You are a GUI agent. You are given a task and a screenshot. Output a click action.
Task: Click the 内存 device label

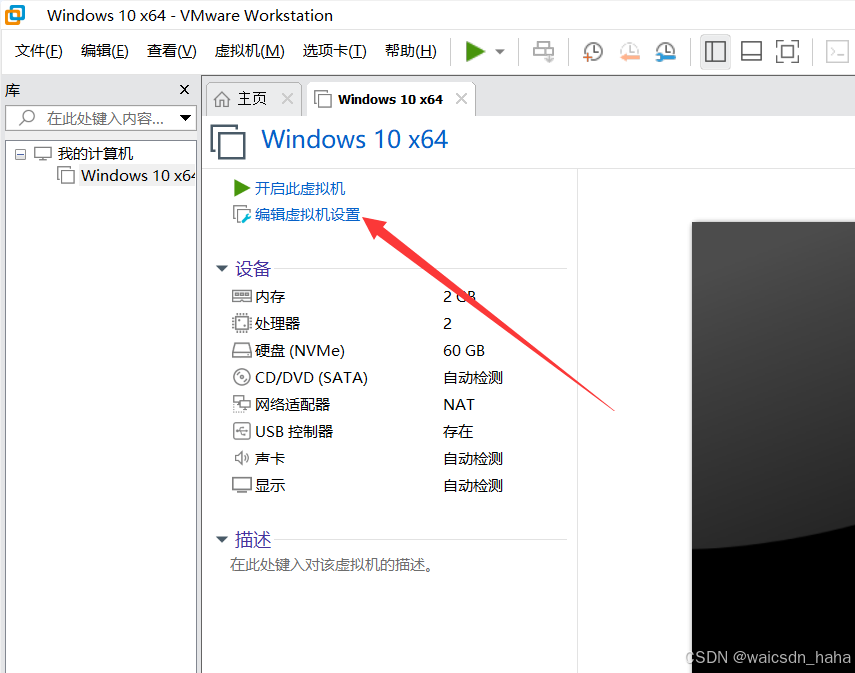coord(270,297)
